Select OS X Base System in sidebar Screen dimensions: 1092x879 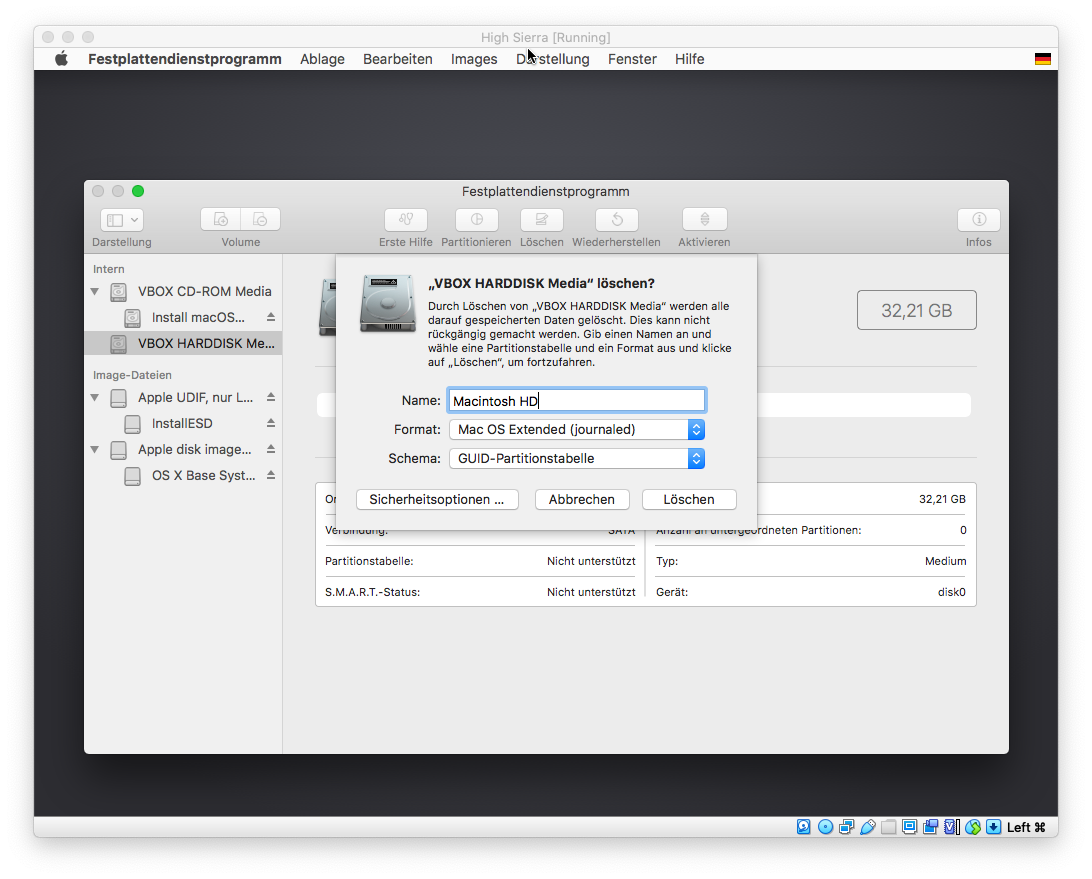tap(203, 476)
